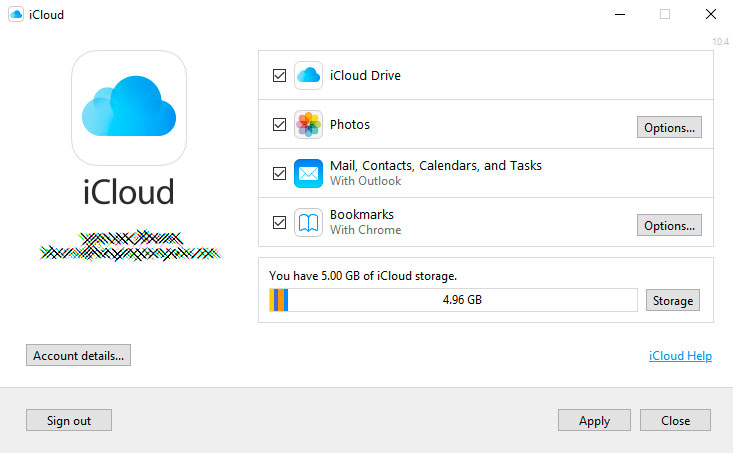Click the large iCloud logo
Image resolution: width=733 pixels, height=453 pixels.
[129, 108]
